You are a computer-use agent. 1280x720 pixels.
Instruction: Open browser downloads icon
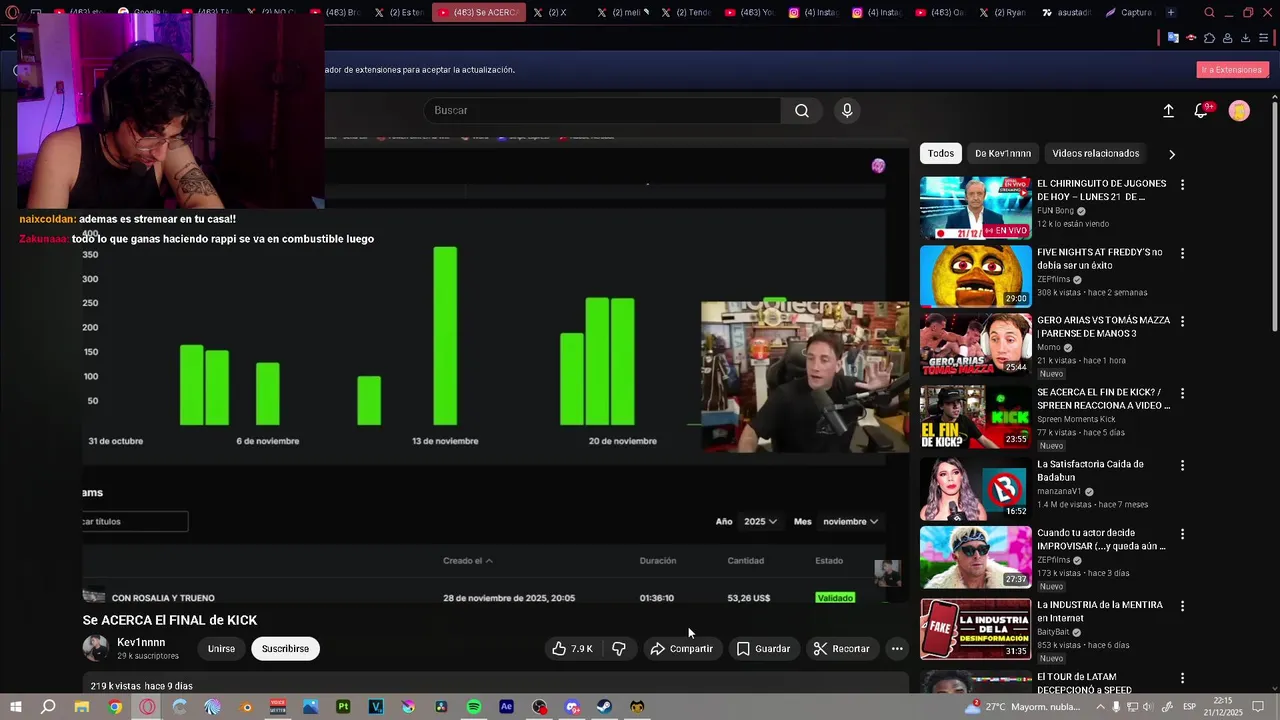(1245, 38)
